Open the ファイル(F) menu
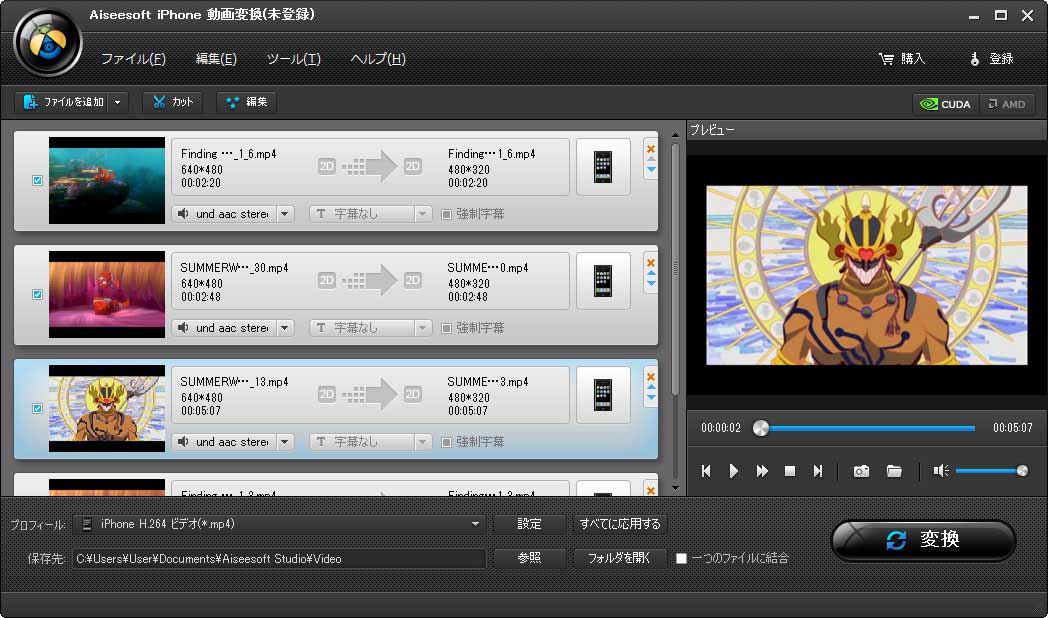 [x=133, y=59]
